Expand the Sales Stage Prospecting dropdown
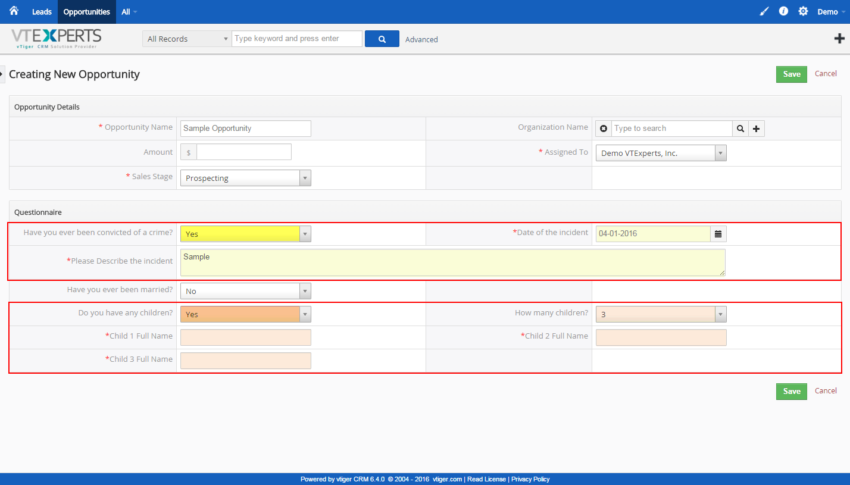The width and height of the screenshot is (850, 485). tap(246, 178)
